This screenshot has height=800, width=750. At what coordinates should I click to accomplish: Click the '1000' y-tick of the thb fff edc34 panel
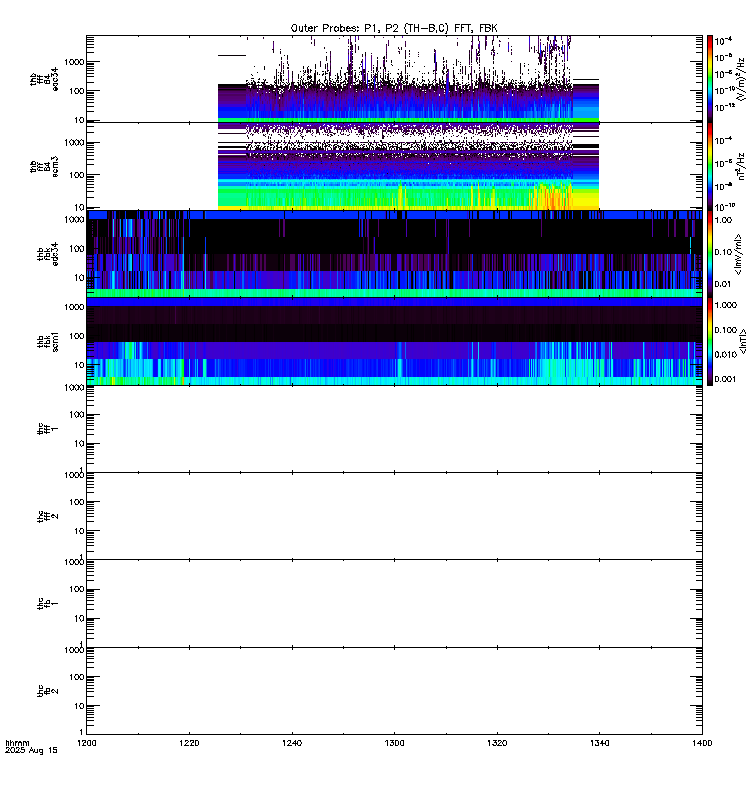(x=74, y=62)
